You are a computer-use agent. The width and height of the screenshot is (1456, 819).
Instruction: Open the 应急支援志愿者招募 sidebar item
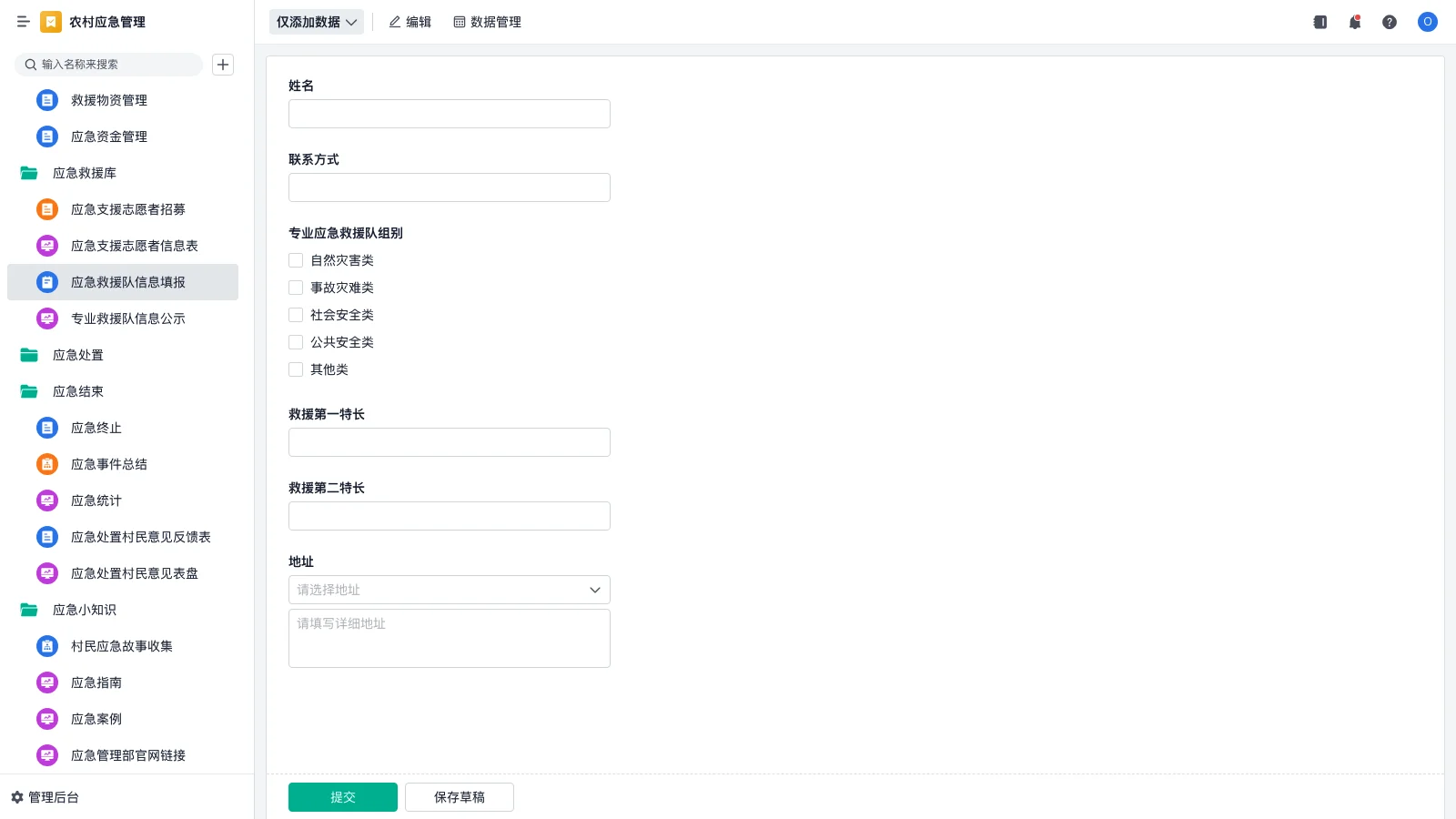point(123,209)
